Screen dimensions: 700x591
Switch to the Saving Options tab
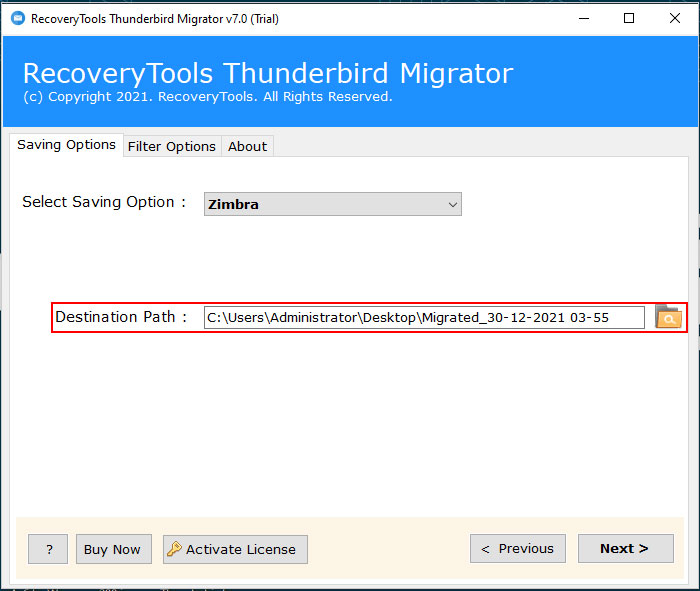[66, 145]
